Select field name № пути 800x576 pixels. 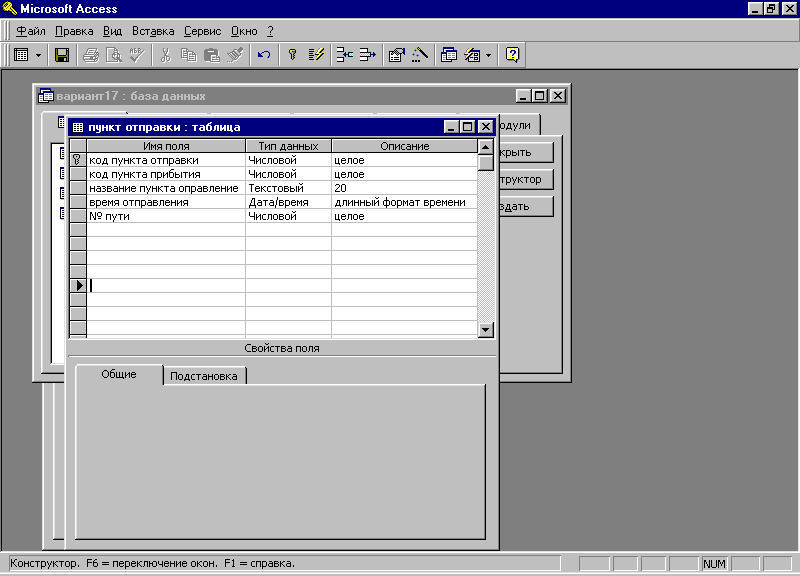[x=166, y=216]
